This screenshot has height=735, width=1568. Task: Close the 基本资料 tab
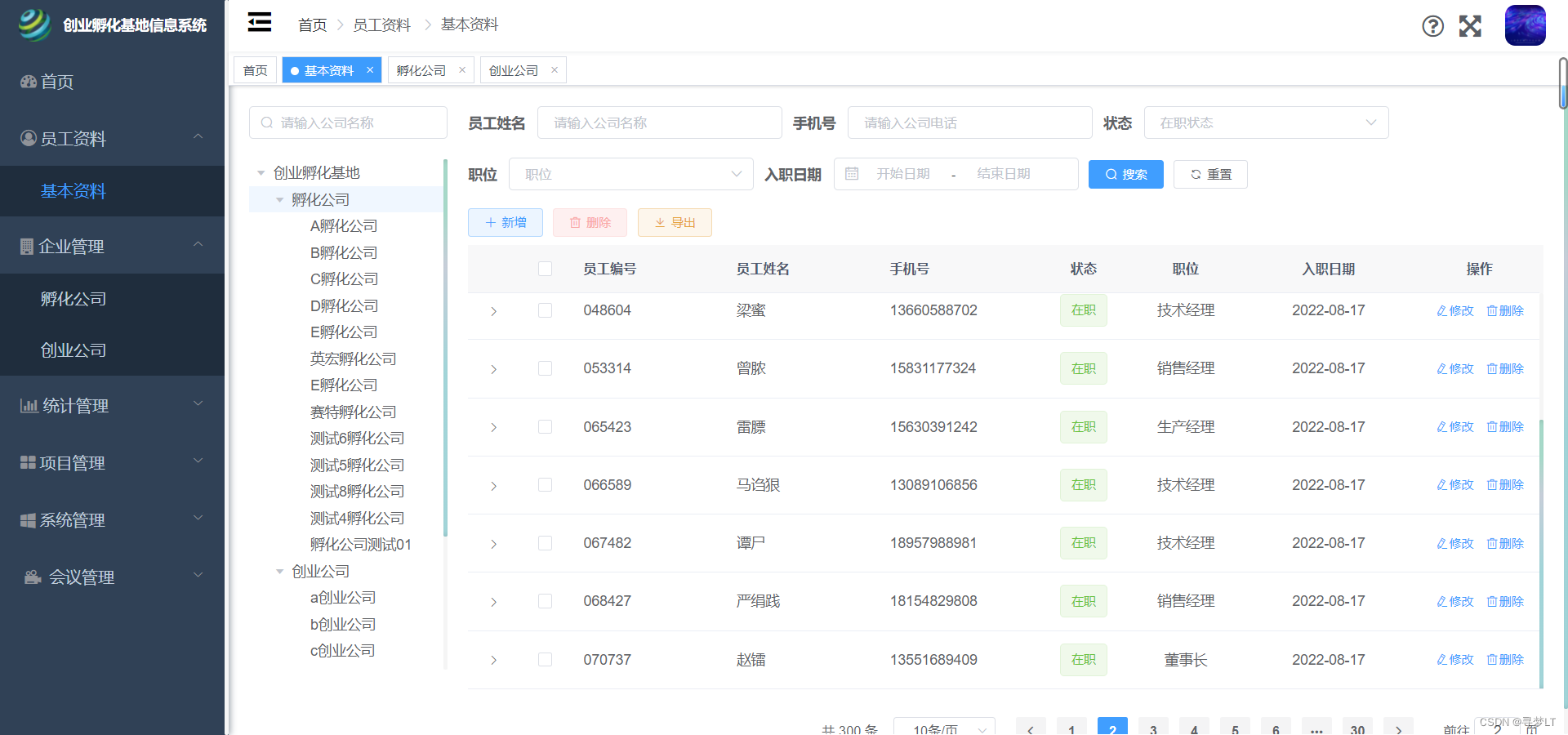[370, 70]
